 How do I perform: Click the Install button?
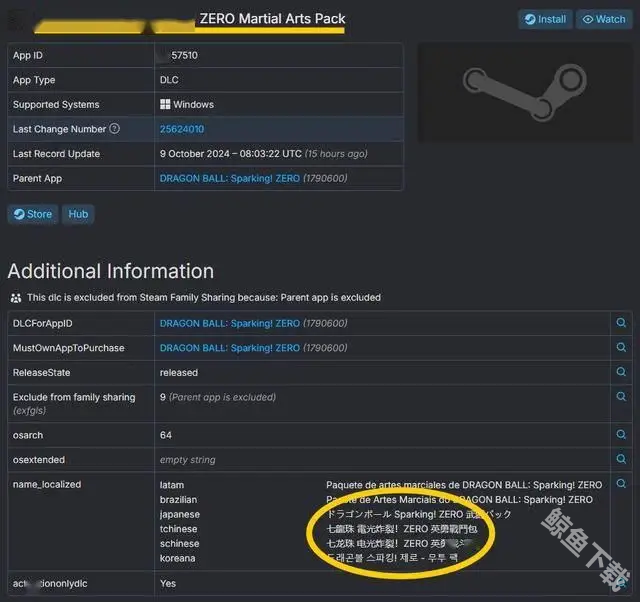[x=545, y=19]
